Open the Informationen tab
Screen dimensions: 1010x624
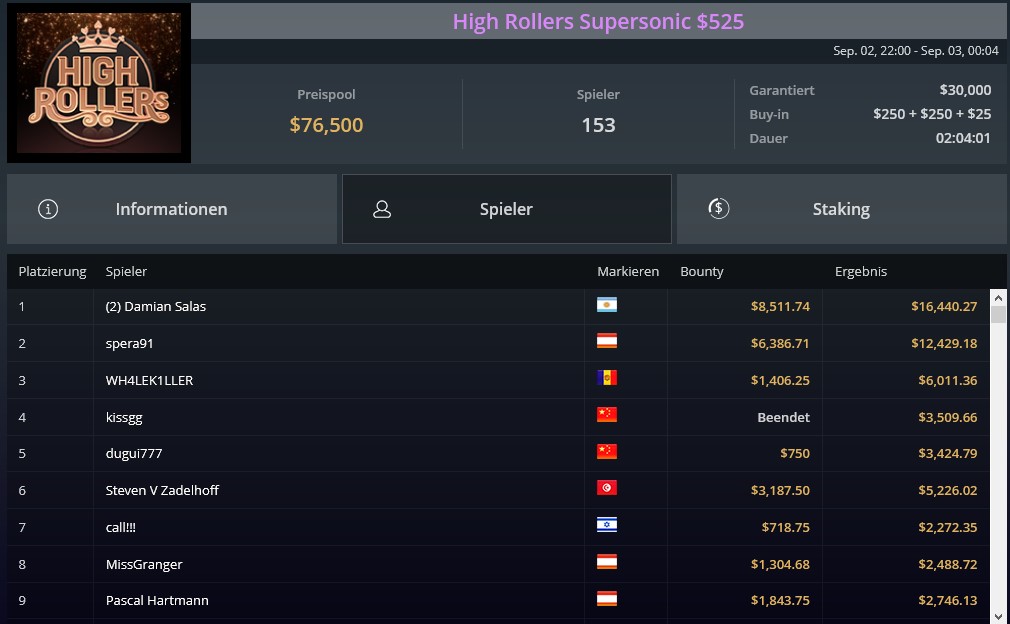(172, 209)
